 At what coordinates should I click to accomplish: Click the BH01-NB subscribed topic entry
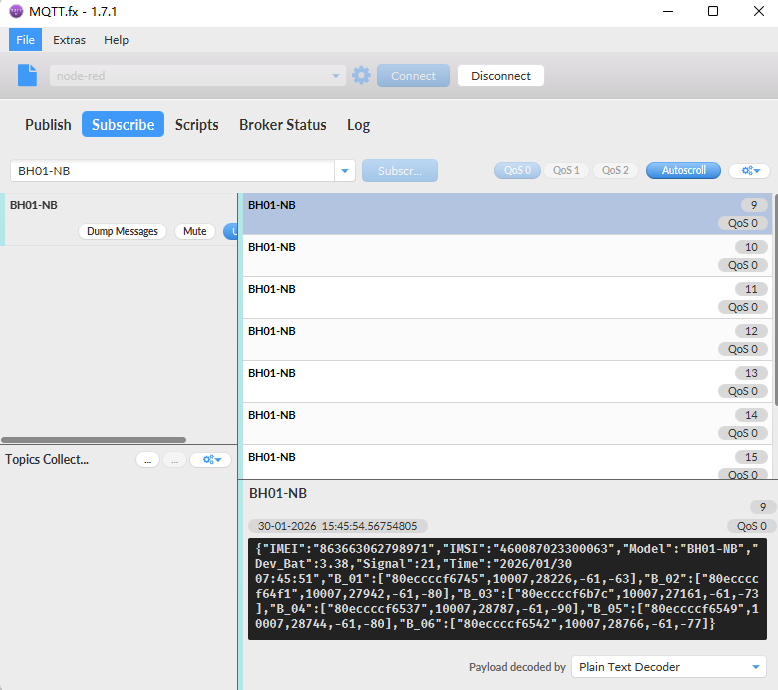(x=119, y=219)
